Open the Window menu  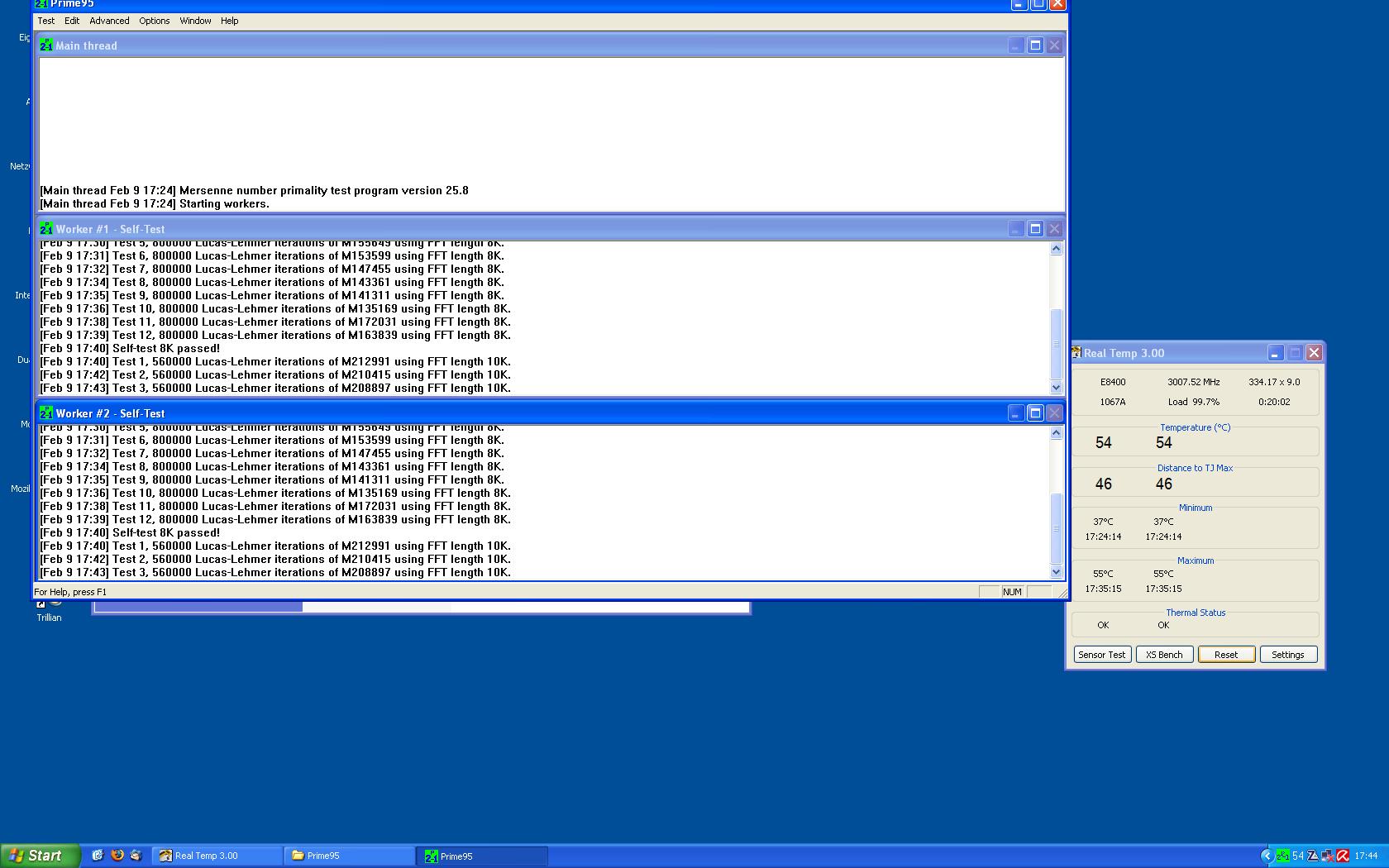coord(195,21)
